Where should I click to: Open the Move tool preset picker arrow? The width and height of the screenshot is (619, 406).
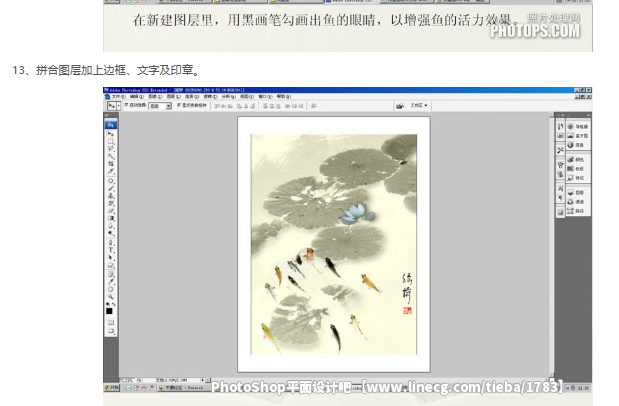pos(118,106)
